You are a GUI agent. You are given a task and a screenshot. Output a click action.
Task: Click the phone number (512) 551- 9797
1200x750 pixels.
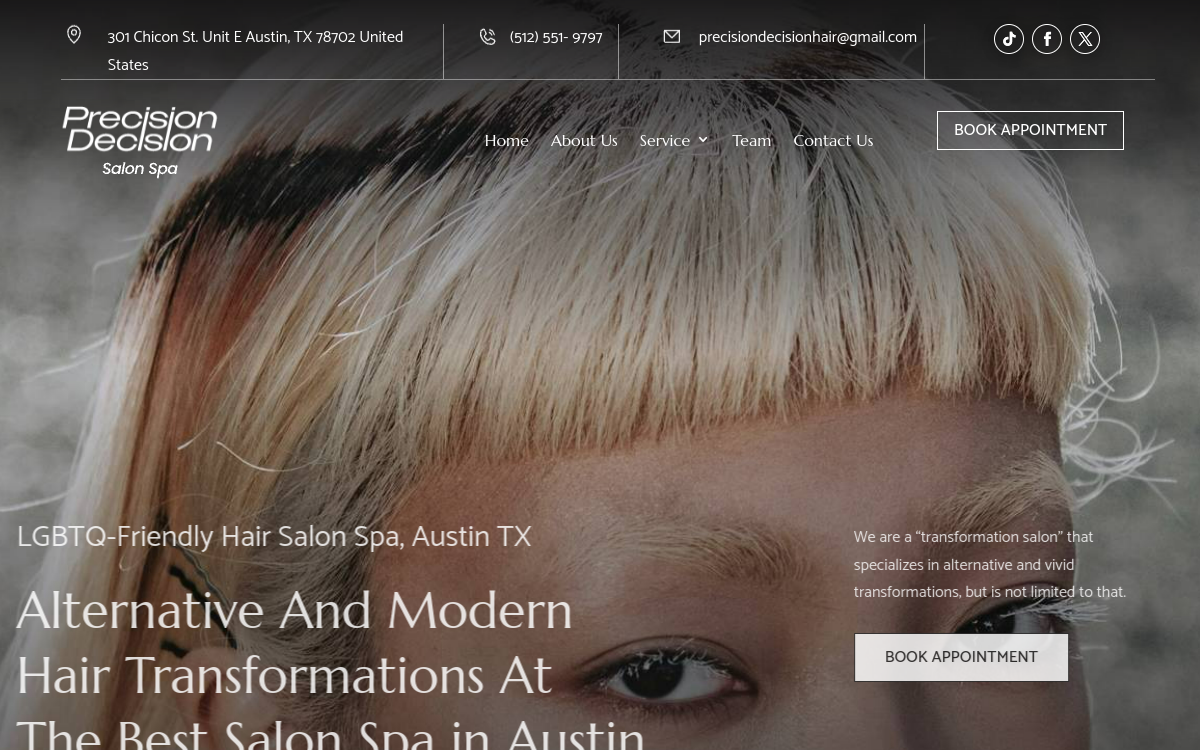click(x=556, y=38)
